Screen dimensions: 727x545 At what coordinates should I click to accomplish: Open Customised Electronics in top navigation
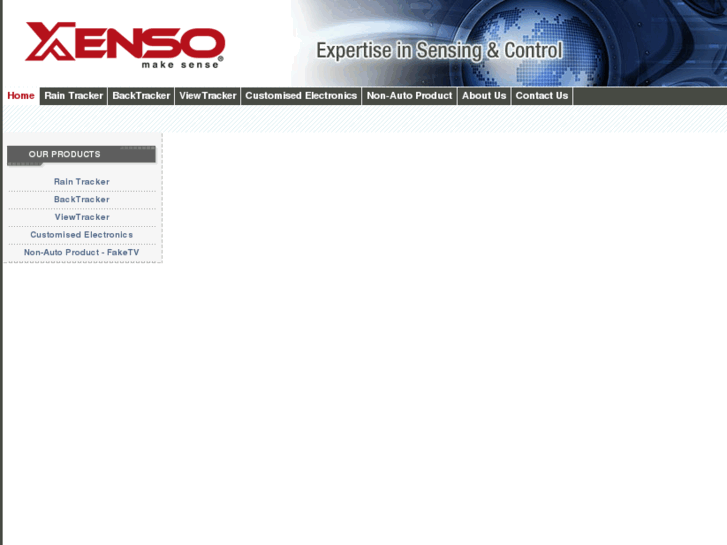(x=301, y=96)
